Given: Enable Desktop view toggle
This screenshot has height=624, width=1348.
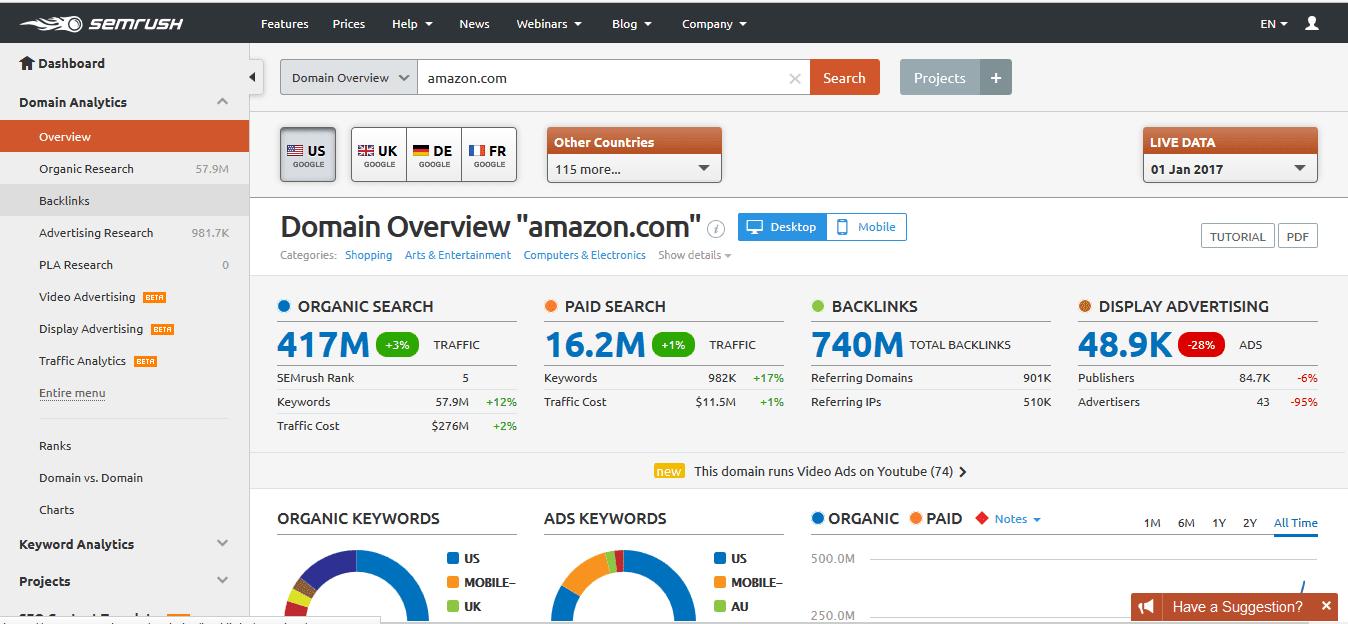Looking at the screenshot, I should [782, 227].
